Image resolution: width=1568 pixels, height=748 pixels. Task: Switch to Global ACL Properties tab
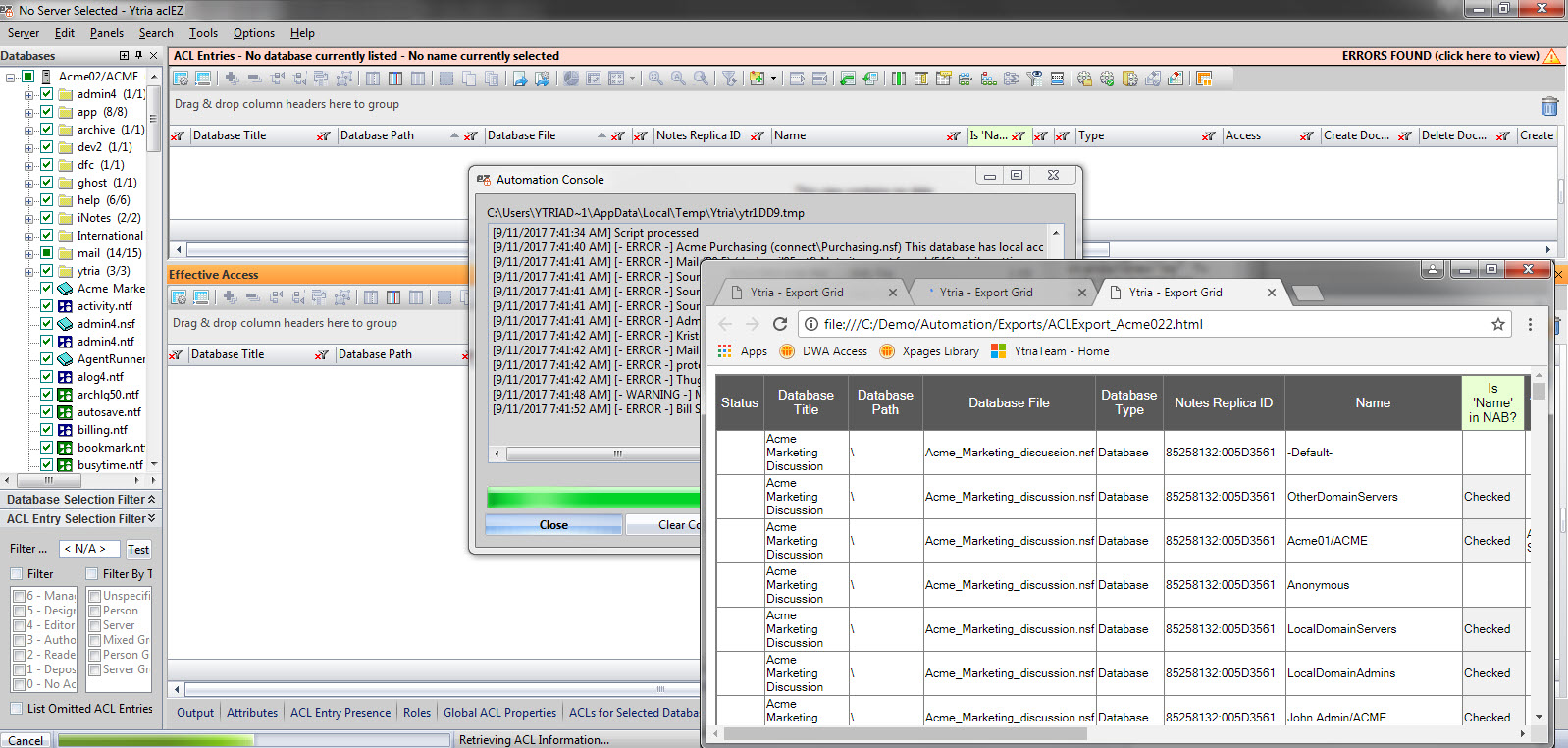(x=499, y=713)
